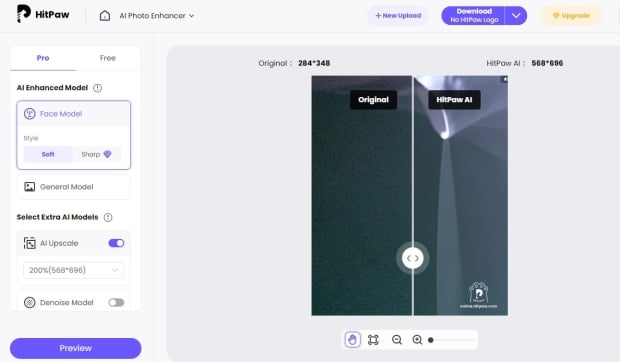Viewport: 620px width, 362px height.
Task: Click the Preview button
Action: pyautogui.click(x=76, y=348)
